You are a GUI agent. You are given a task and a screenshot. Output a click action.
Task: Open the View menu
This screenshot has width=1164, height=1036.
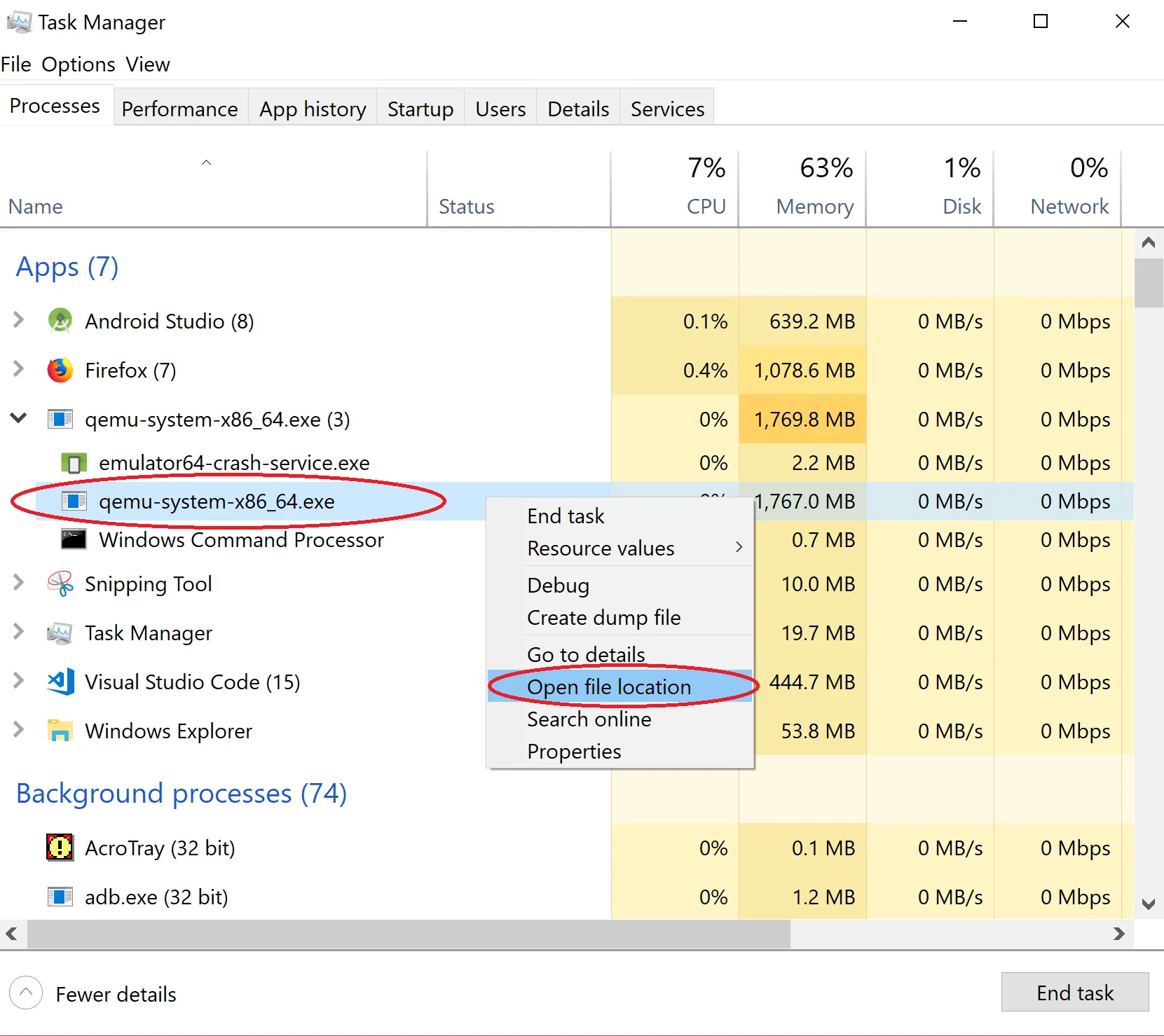[148, 64]
